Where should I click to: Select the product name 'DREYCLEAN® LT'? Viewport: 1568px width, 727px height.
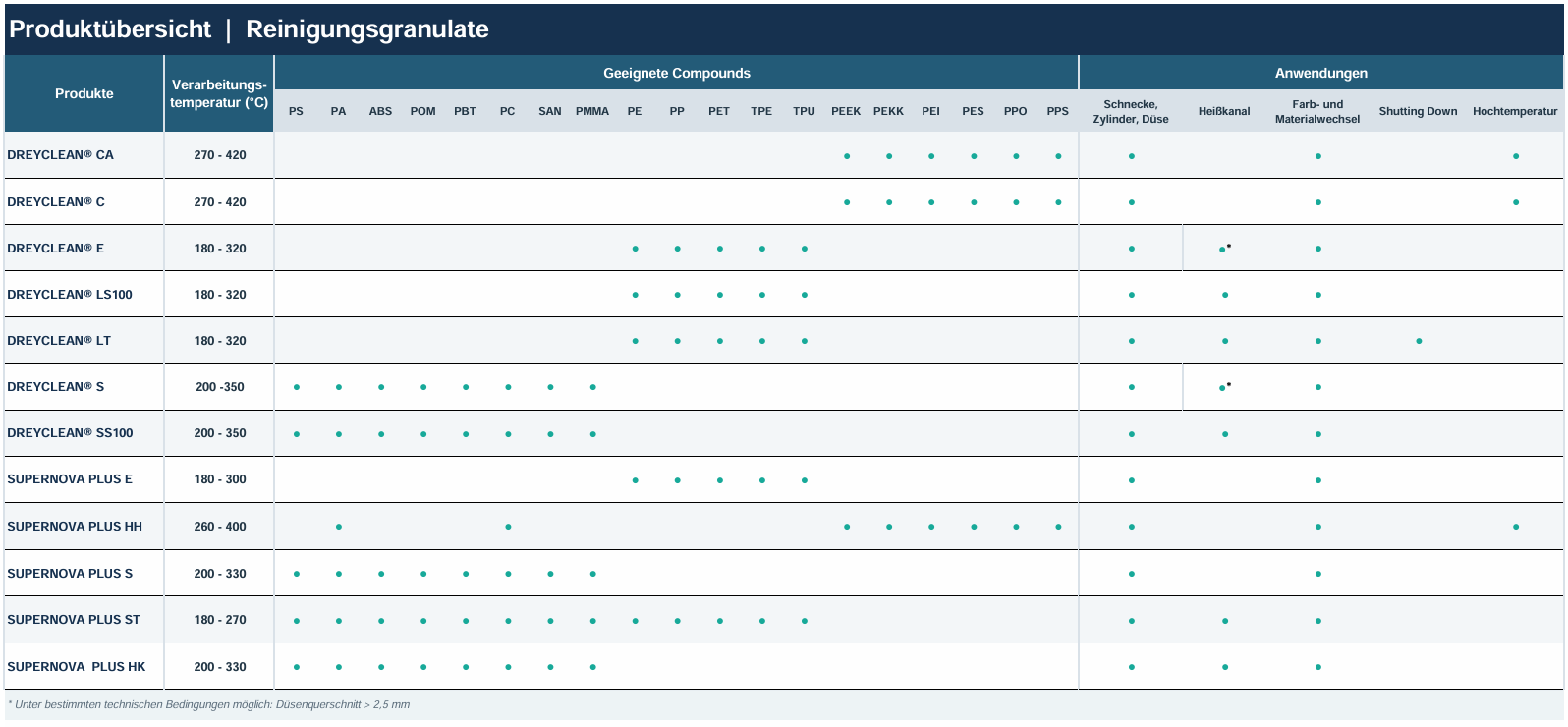click(x=59, y=341)
